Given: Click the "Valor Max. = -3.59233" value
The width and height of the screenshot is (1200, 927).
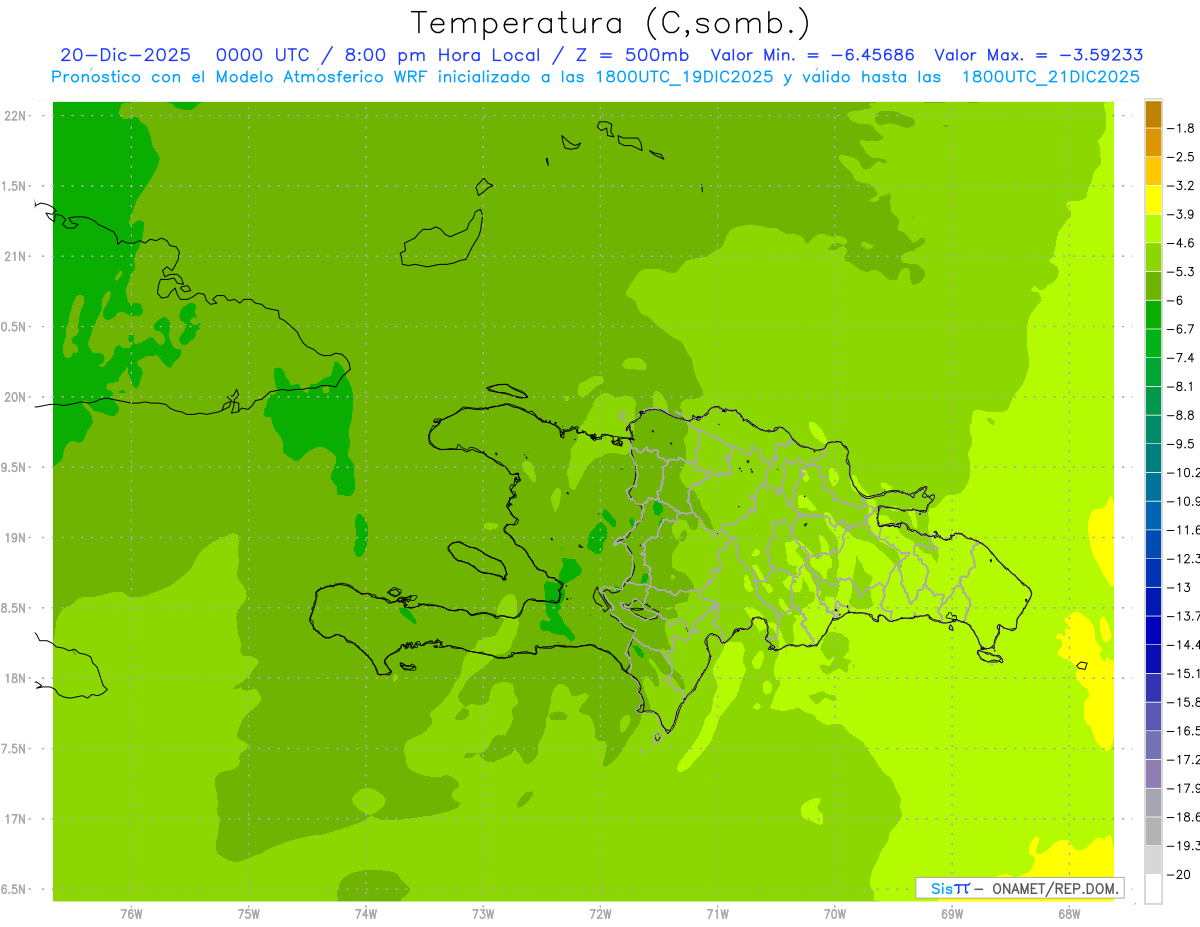Looking at the screenshot, I should click(x=1038, y=55).
